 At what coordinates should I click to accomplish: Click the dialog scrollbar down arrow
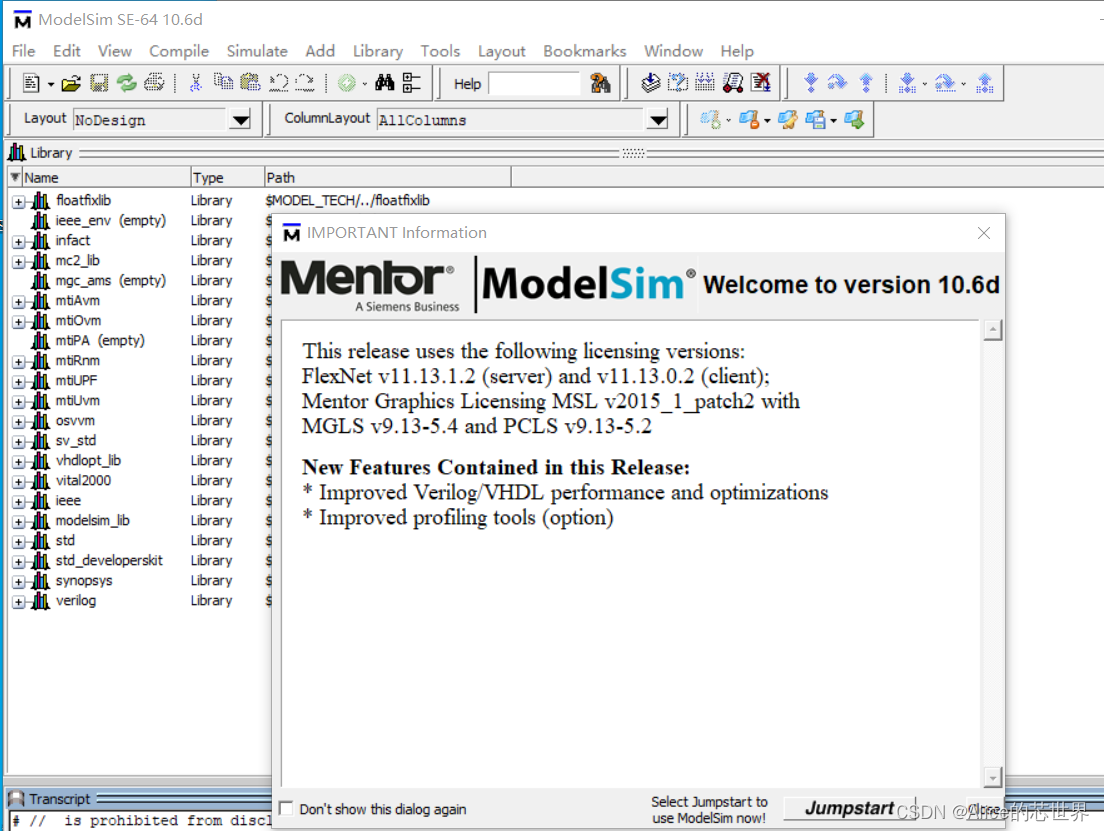click(x=993, y=777)
